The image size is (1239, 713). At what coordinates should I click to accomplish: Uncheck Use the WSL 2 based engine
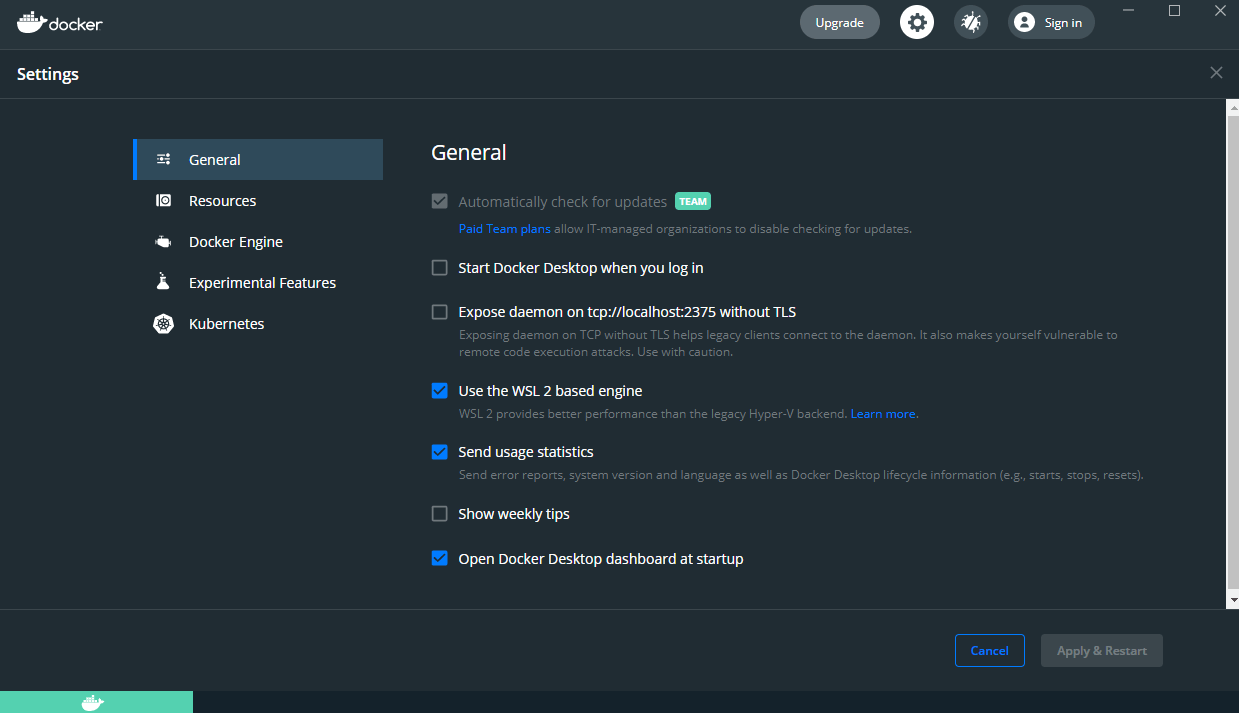pos(439,390)
